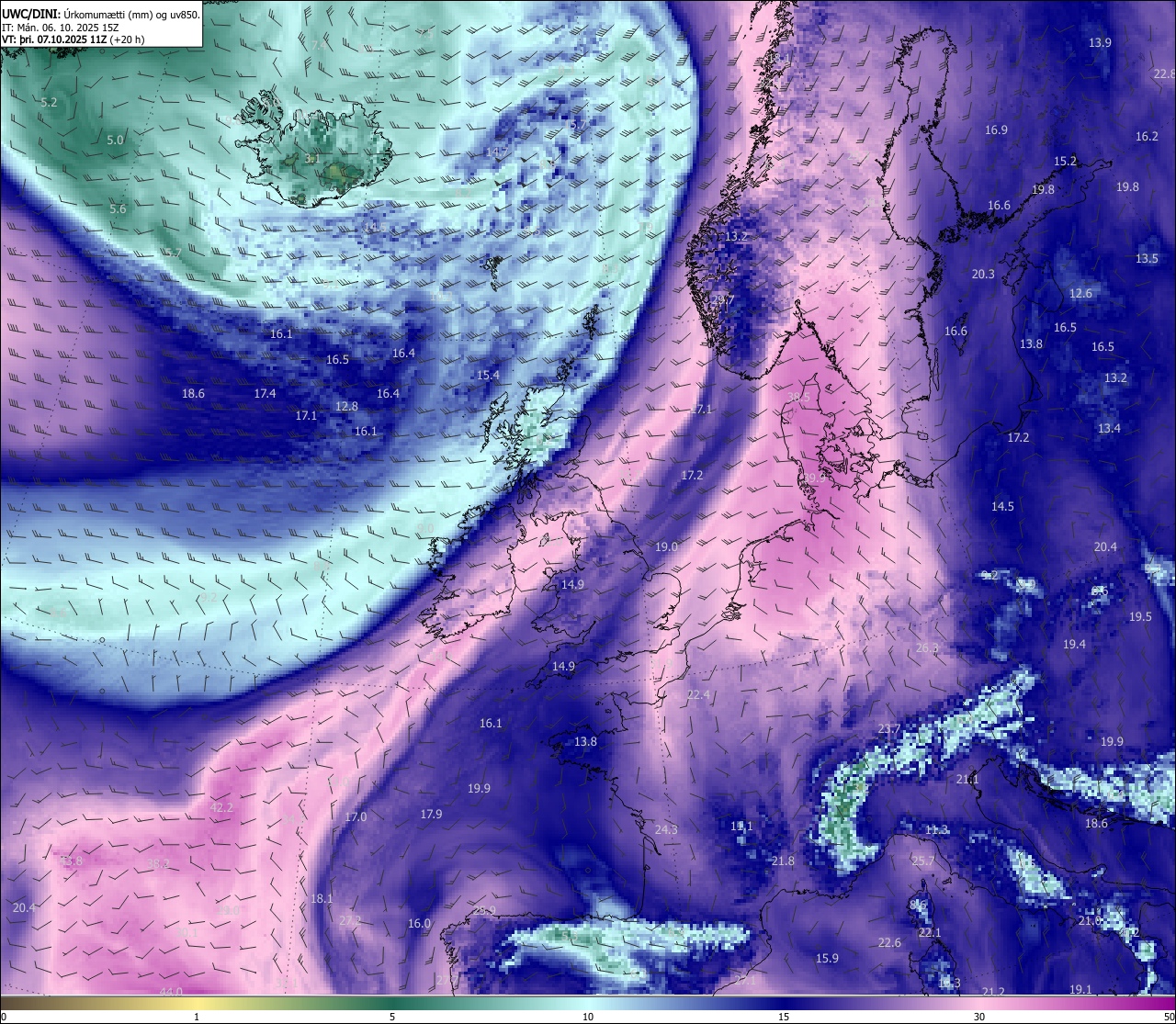Viewport: 1176px width, 1024px height.
Task: Click the 30 tick on color scale
Action: [979, 1016]
